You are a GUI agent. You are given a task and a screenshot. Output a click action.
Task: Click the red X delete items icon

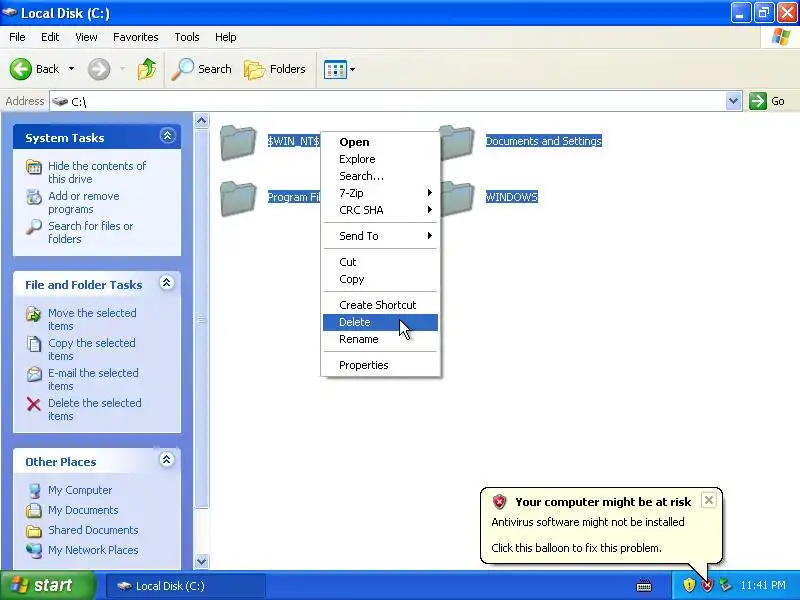34,405
